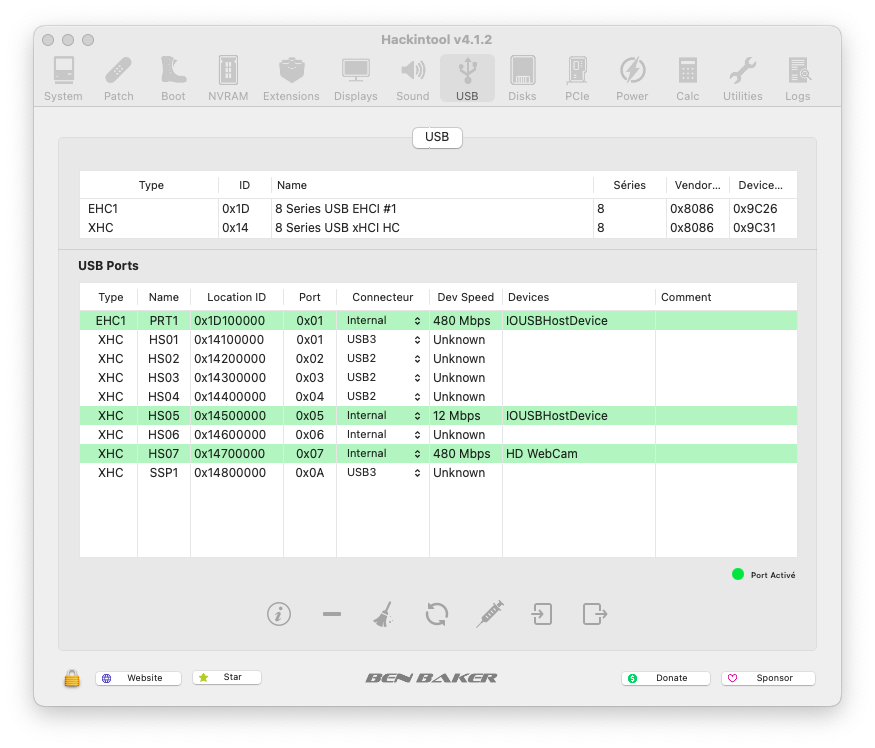
Task: Open connector dropdown for HS05 port
Action: pyautogui.click(x=383, y=415)
